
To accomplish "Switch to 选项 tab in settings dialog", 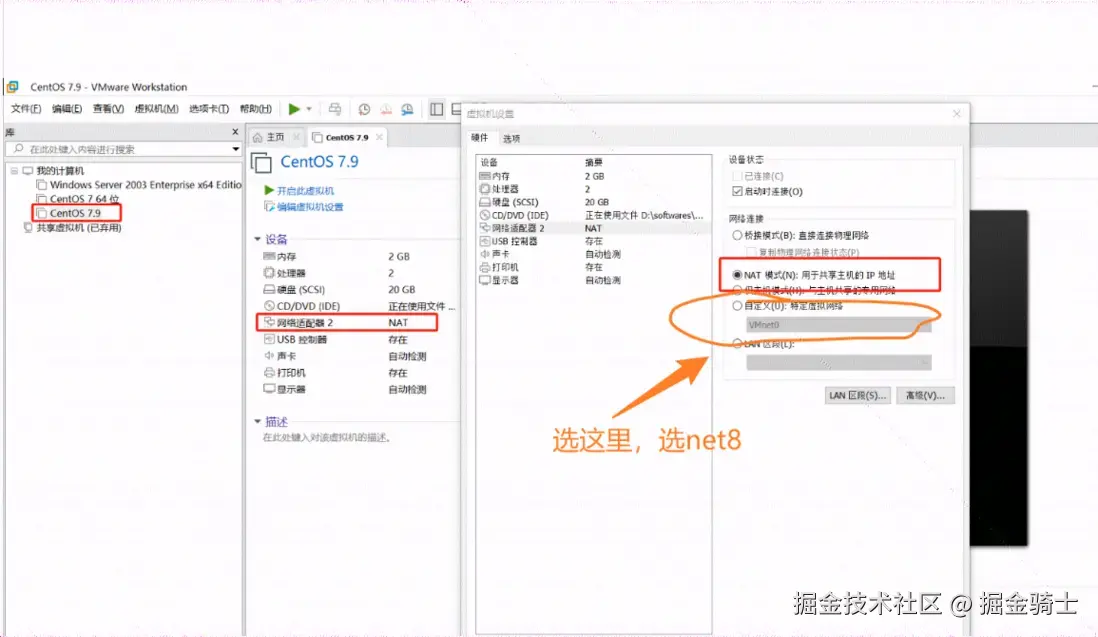I will tap(511, 139).
